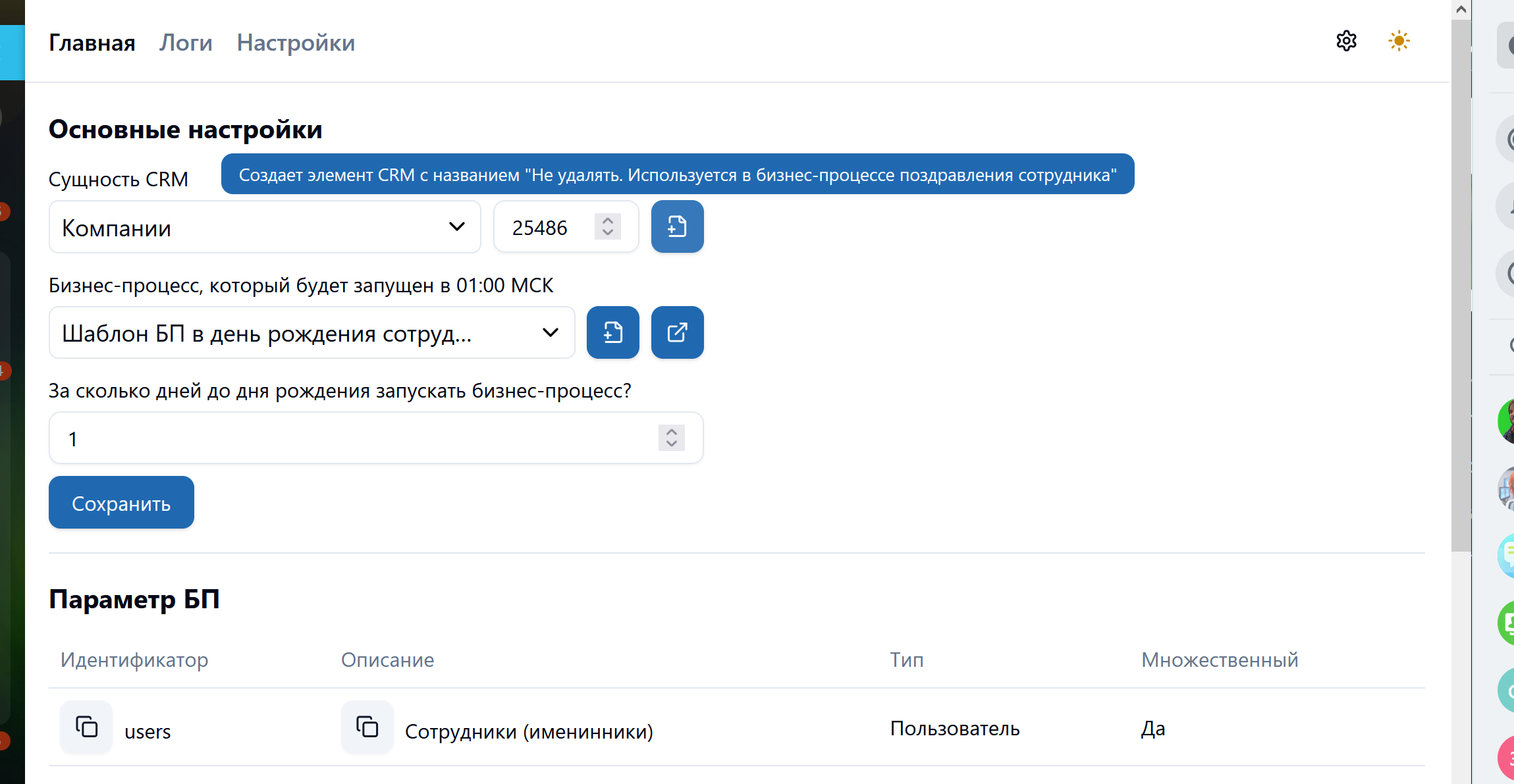The width and height of the screenshot is (1514, 784).
Task: Open the Шаблон БП business process dropdown
Action: pyautogui.click(x=311, y=333)
